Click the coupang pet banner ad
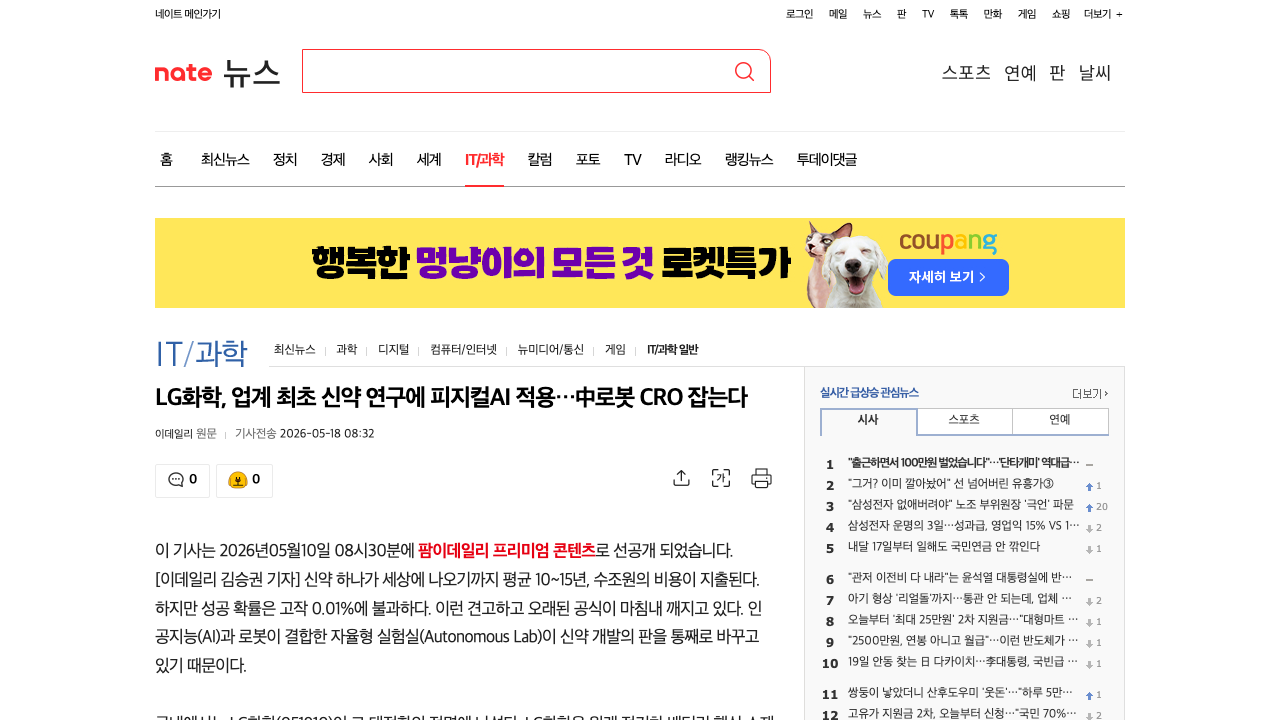 click(x=640, y=263)
